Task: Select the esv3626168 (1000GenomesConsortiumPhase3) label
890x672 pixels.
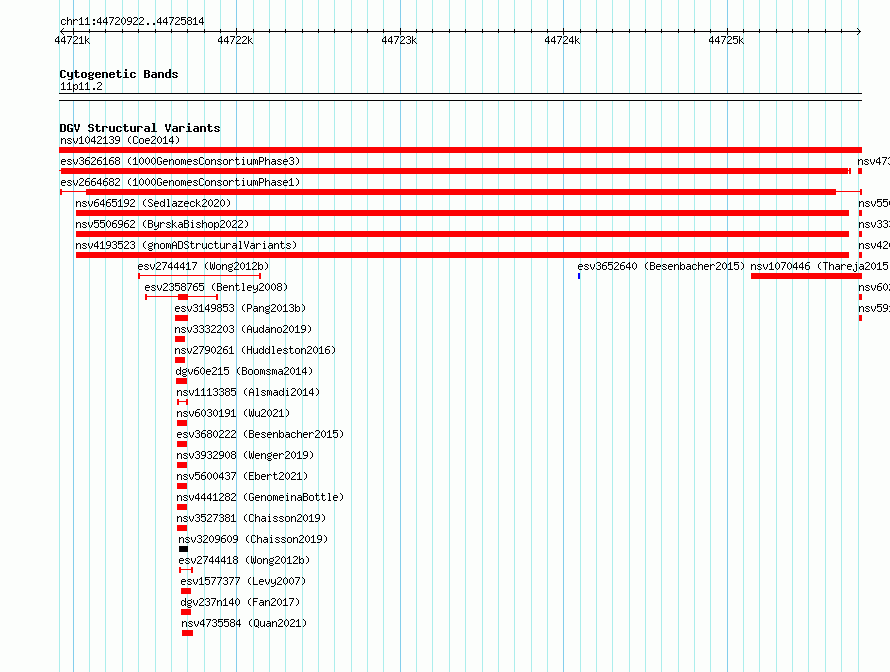Action: [x=180, y=161]
